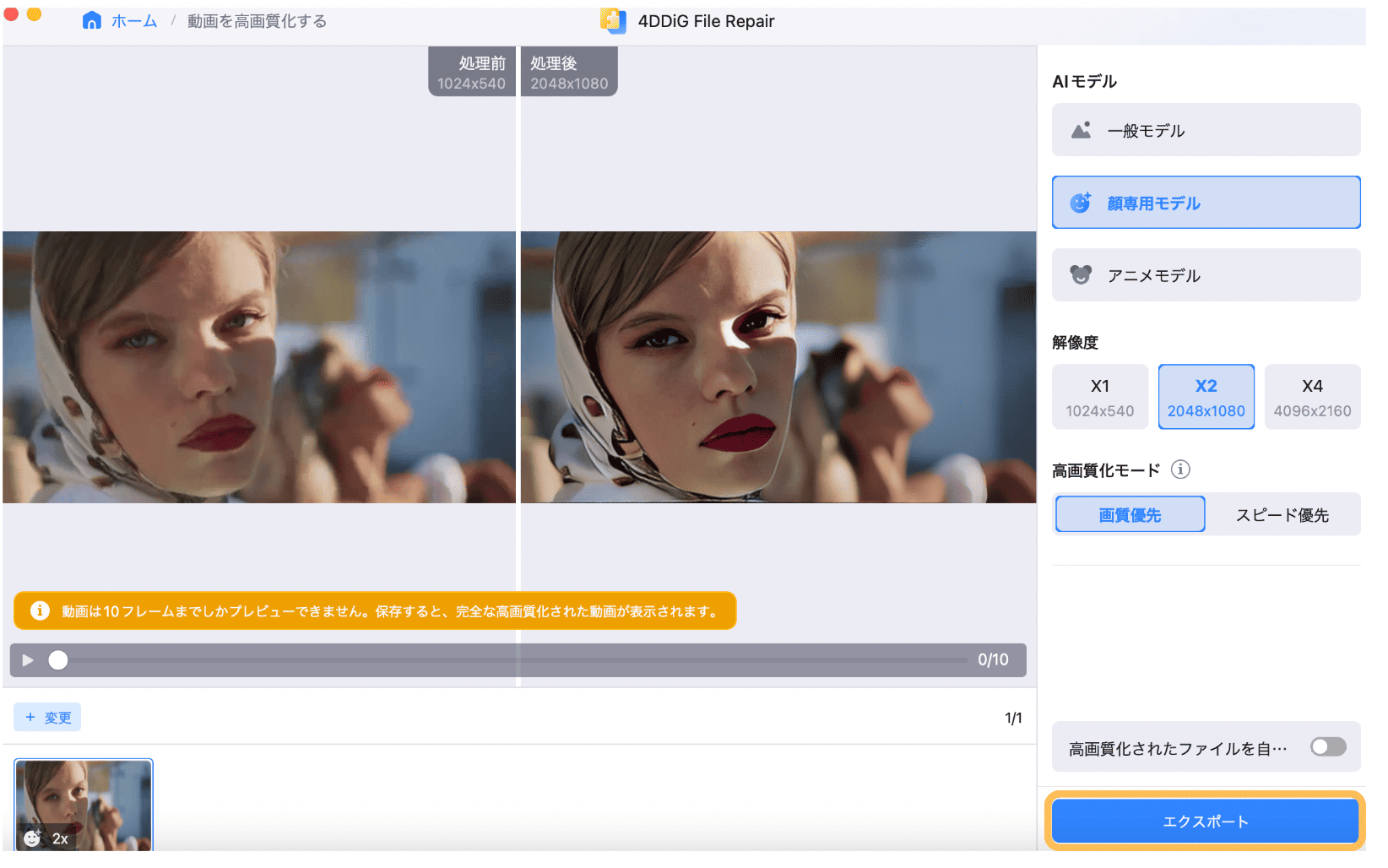Click the 解像度 section heading

tap(1075, 342)
